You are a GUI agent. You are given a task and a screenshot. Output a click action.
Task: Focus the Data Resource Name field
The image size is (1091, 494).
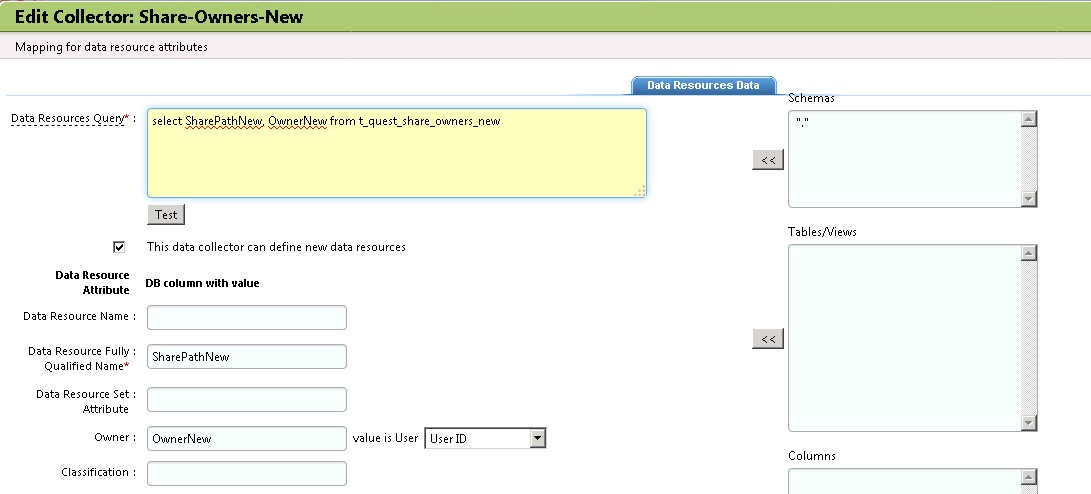point(247,318)
